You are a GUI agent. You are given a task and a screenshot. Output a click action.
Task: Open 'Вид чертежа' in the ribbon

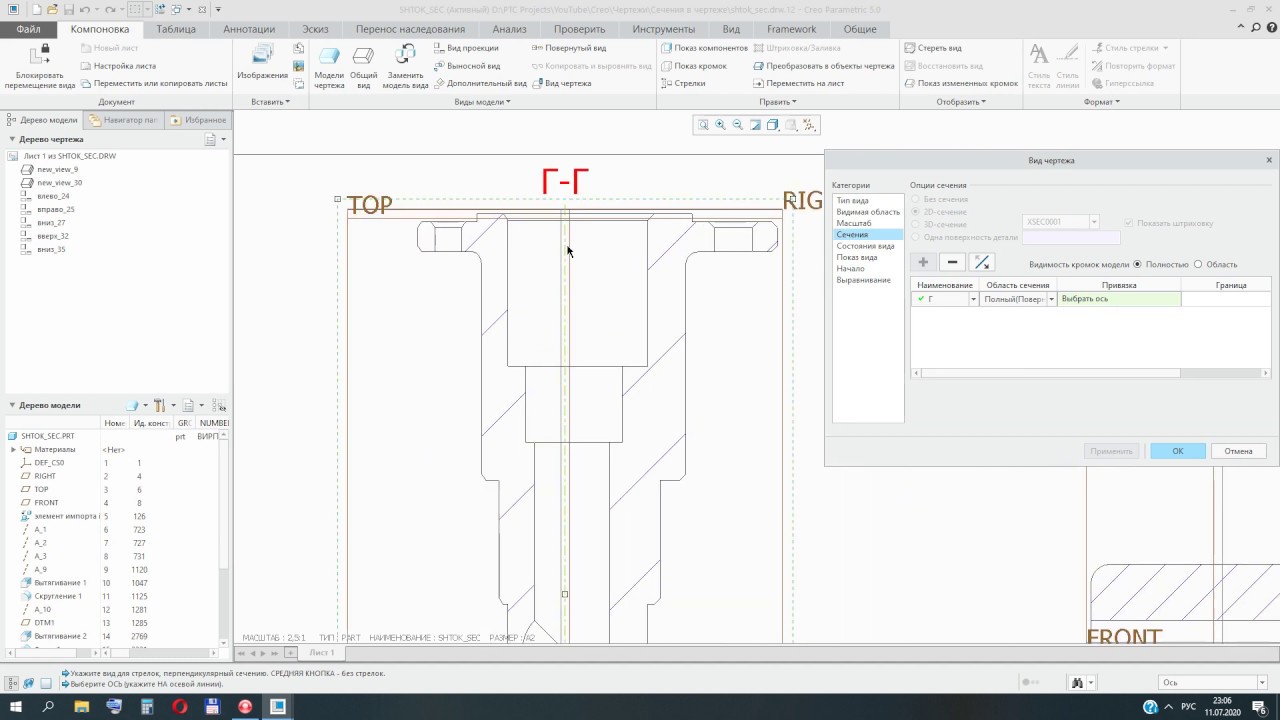pyautogui.click(x=561, y=83)
